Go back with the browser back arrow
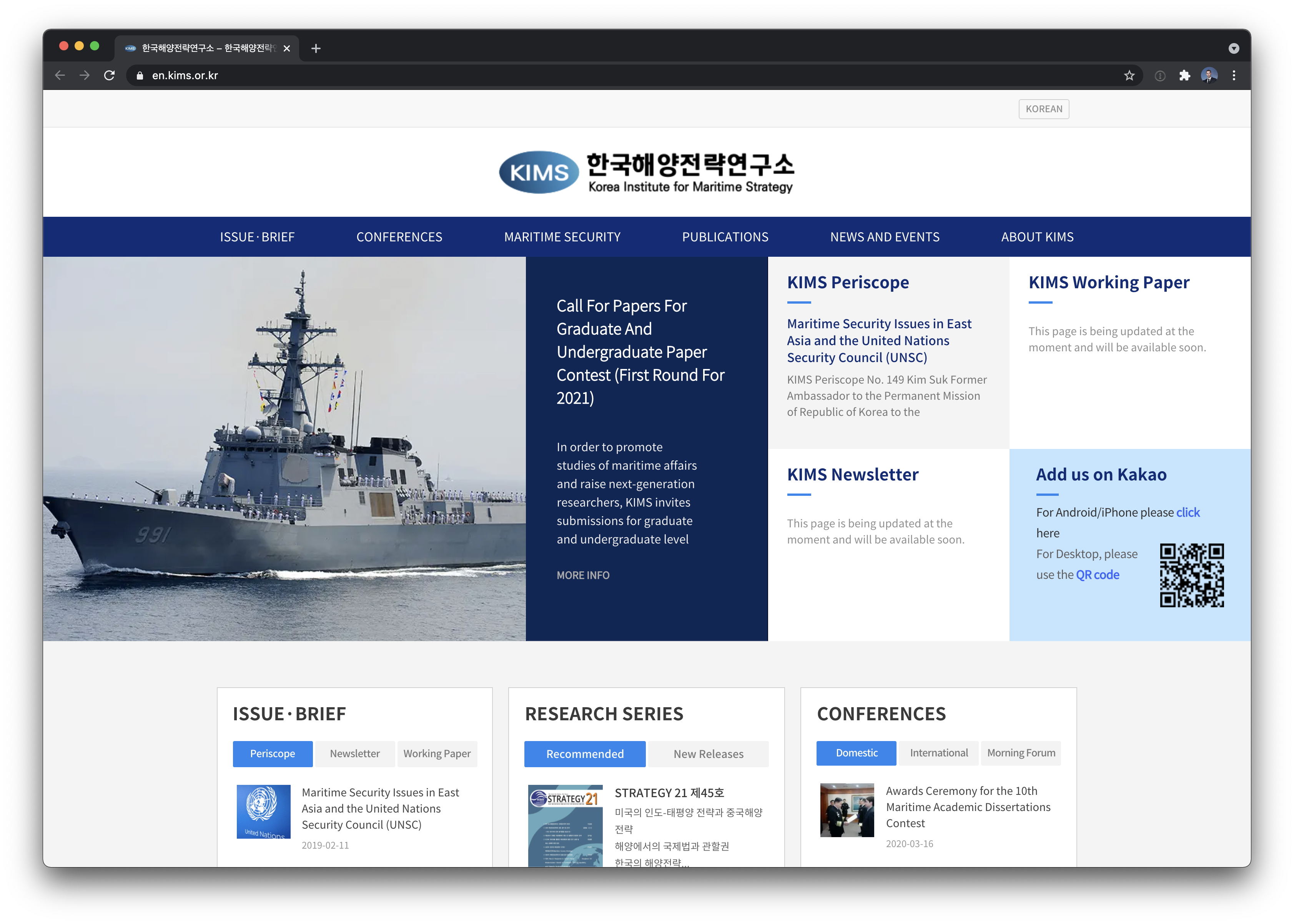Viewport: 1294px width, 924px height. point(60,75)
